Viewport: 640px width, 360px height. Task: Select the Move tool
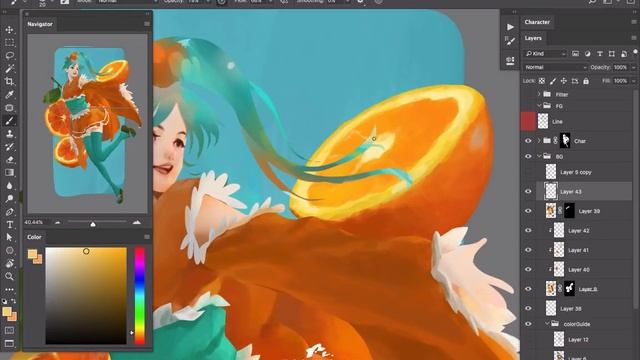pyautogui.click(x=9, y=30)
